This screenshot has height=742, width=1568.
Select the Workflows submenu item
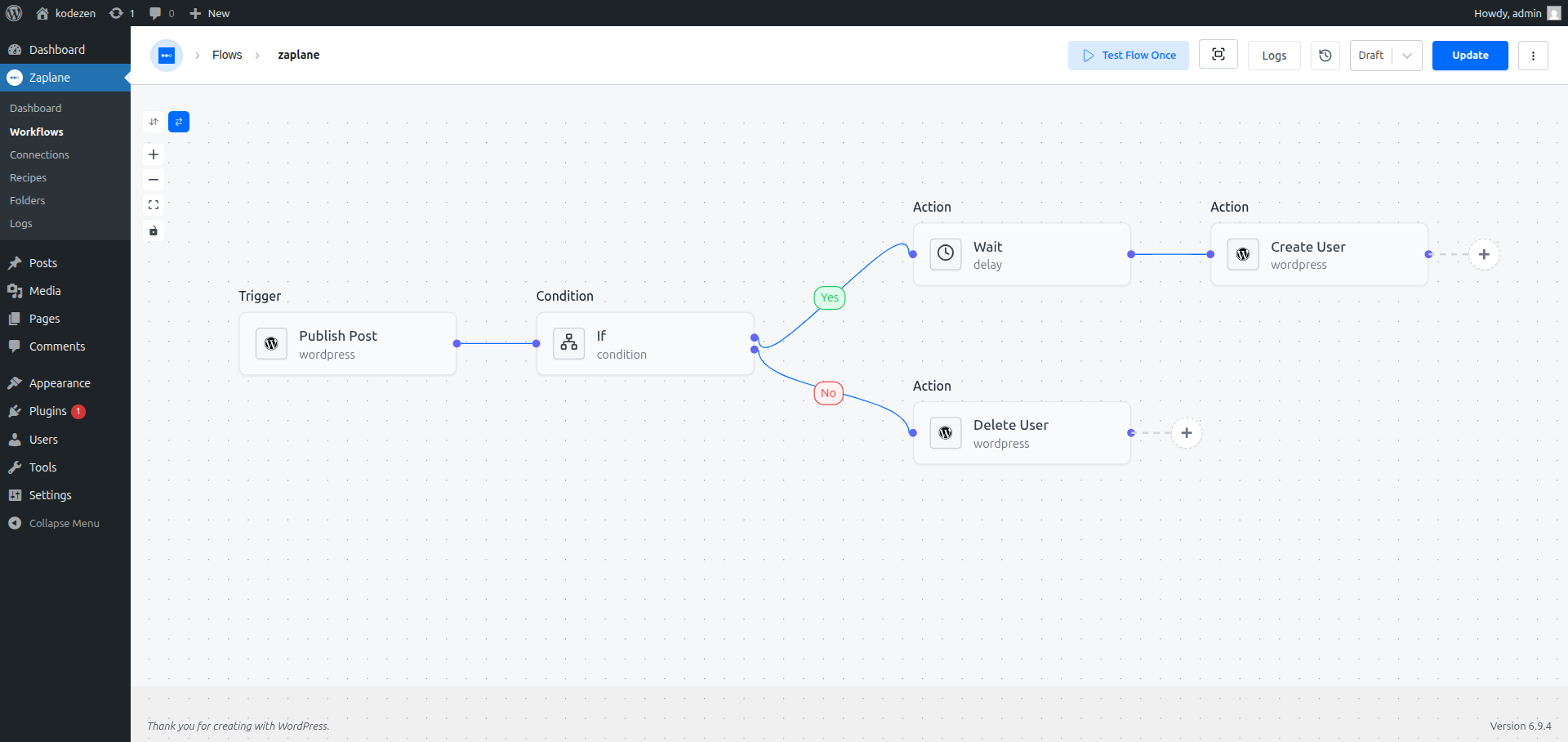tap(37, 132)
